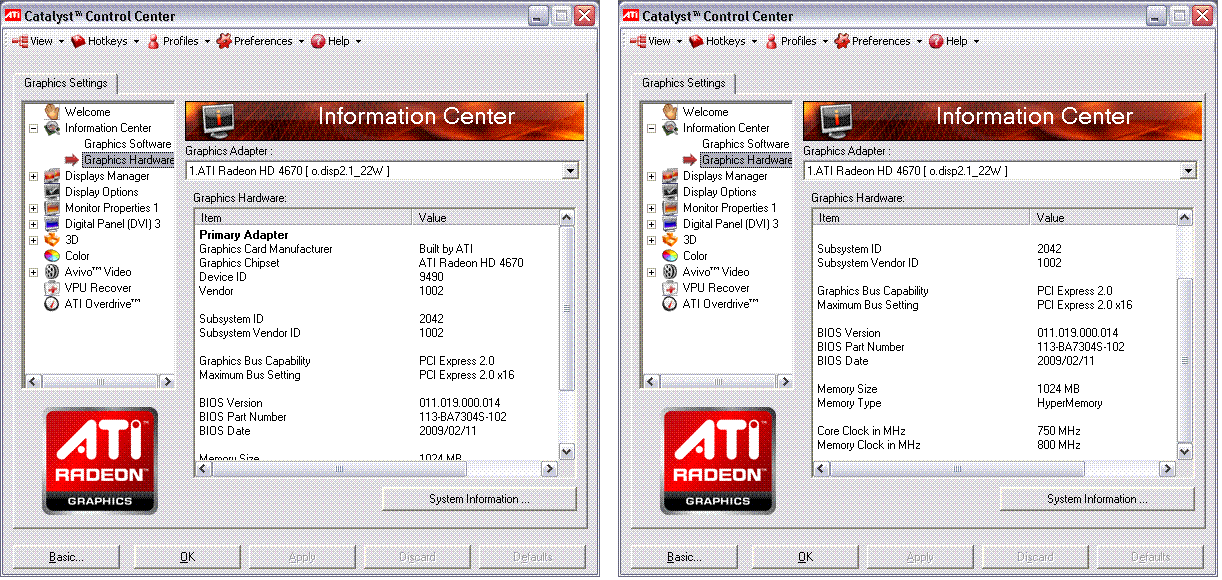Open Hotkeys menu in left window
This screenshot has width=1222, height=580.
(x=106, y=41)
